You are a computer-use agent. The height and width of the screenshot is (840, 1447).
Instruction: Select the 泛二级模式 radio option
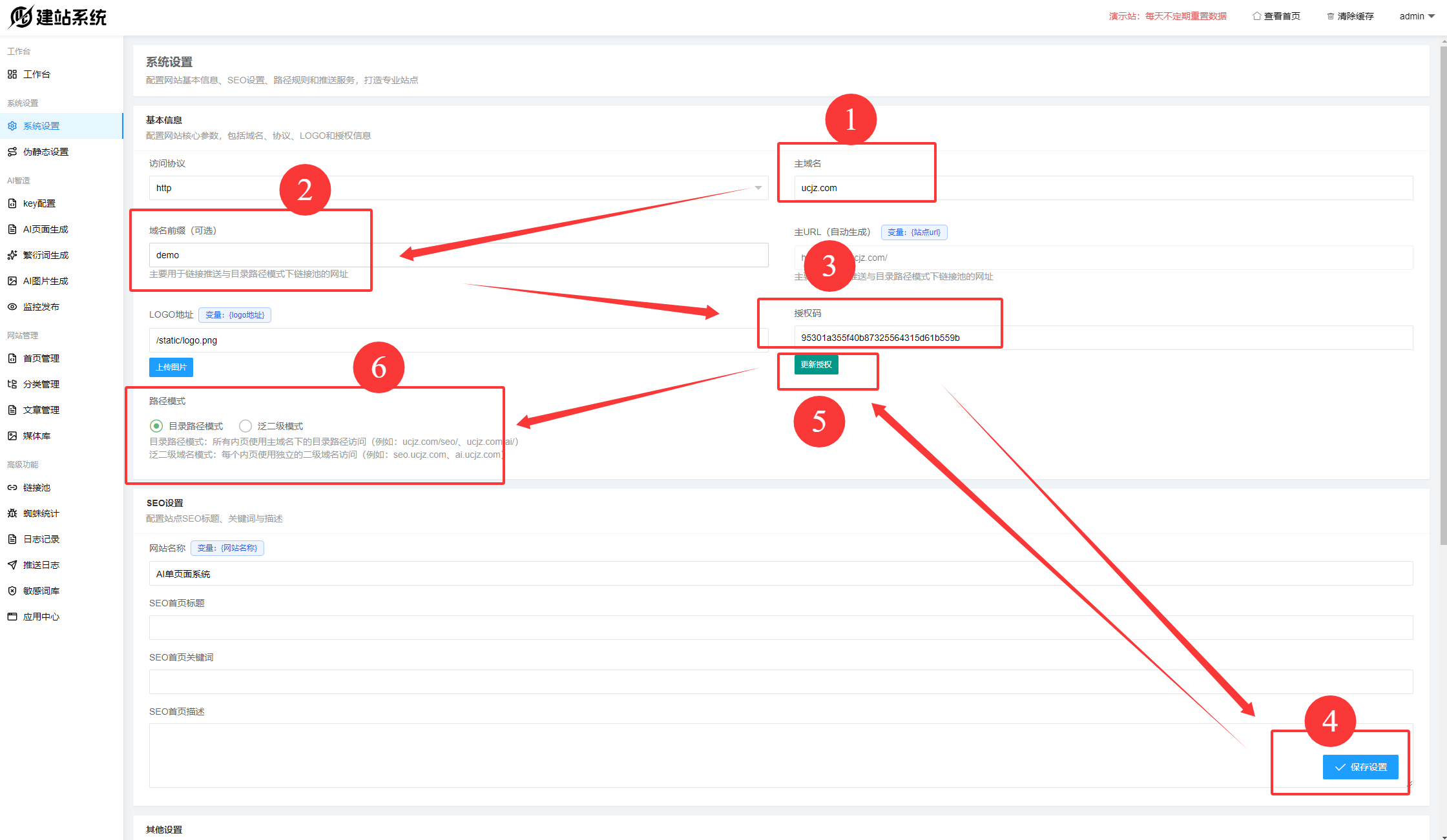point(245,426)
